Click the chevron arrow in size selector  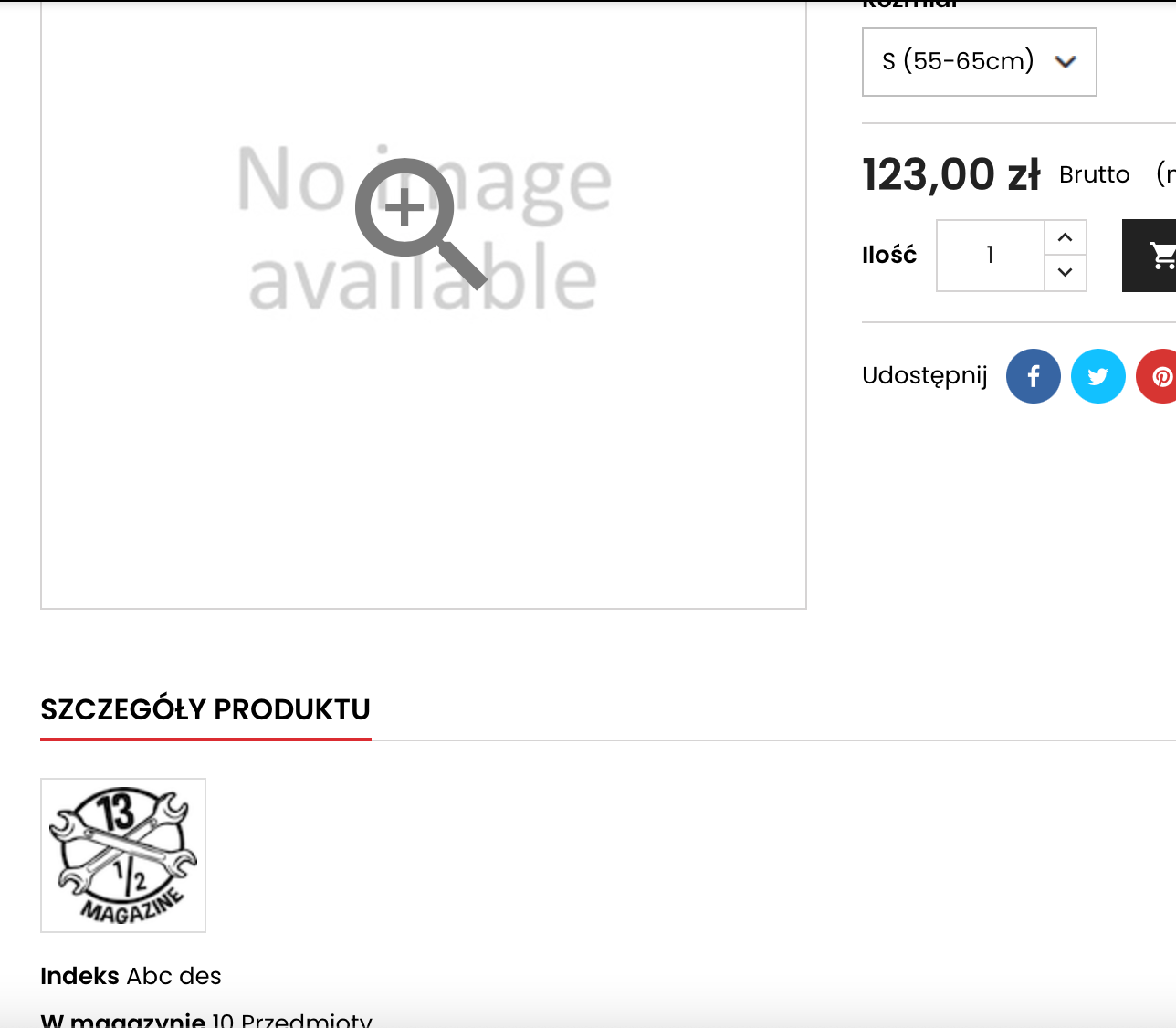point(1065,62)
